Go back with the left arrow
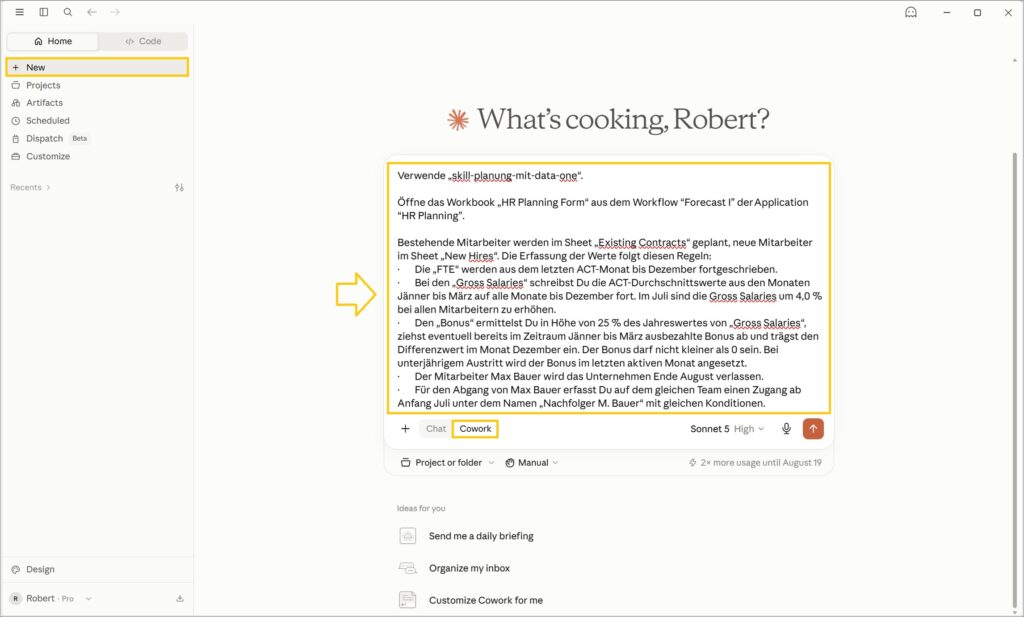 point(92,12)
